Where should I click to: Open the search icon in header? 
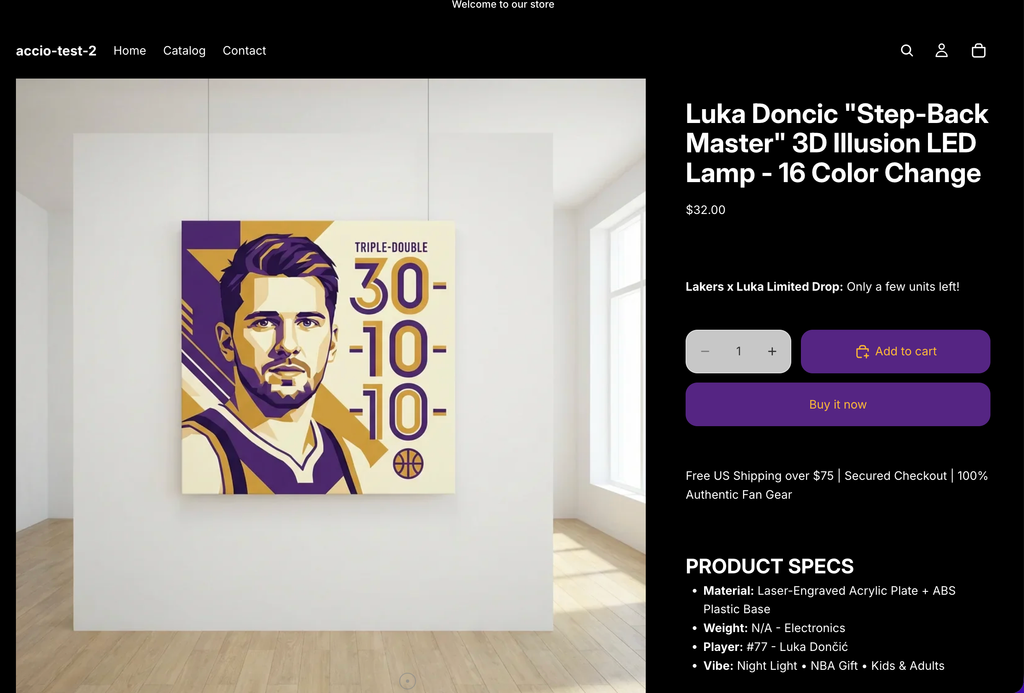tap(906, 50)
